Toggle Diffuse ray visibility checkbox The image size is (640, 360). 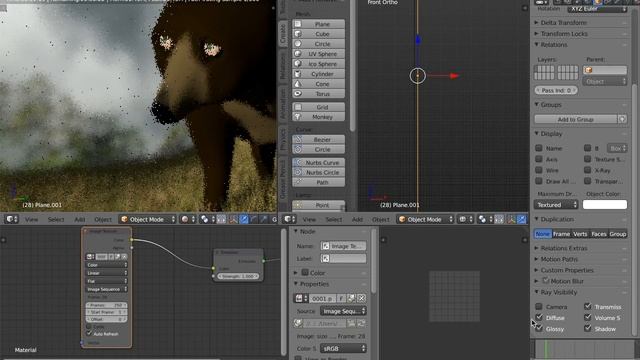539,317
